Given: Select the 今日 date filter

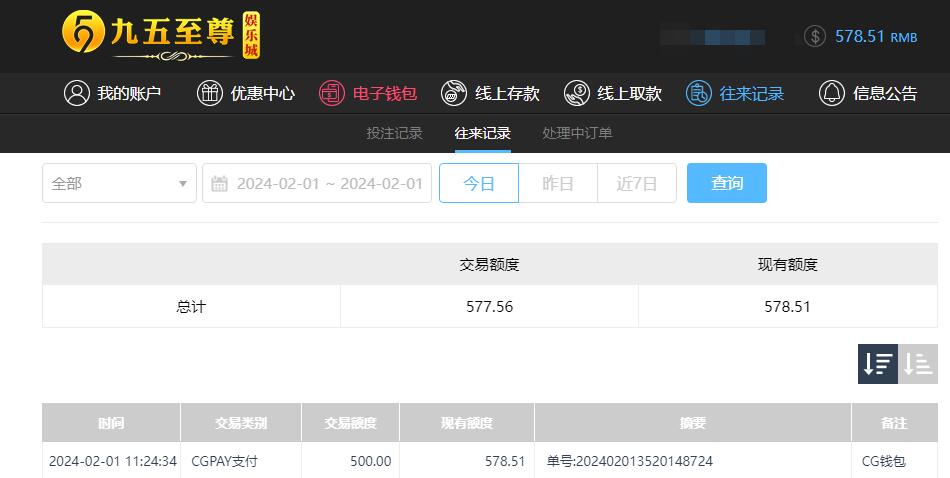Looking at the screenshot, I should [479, 183].
